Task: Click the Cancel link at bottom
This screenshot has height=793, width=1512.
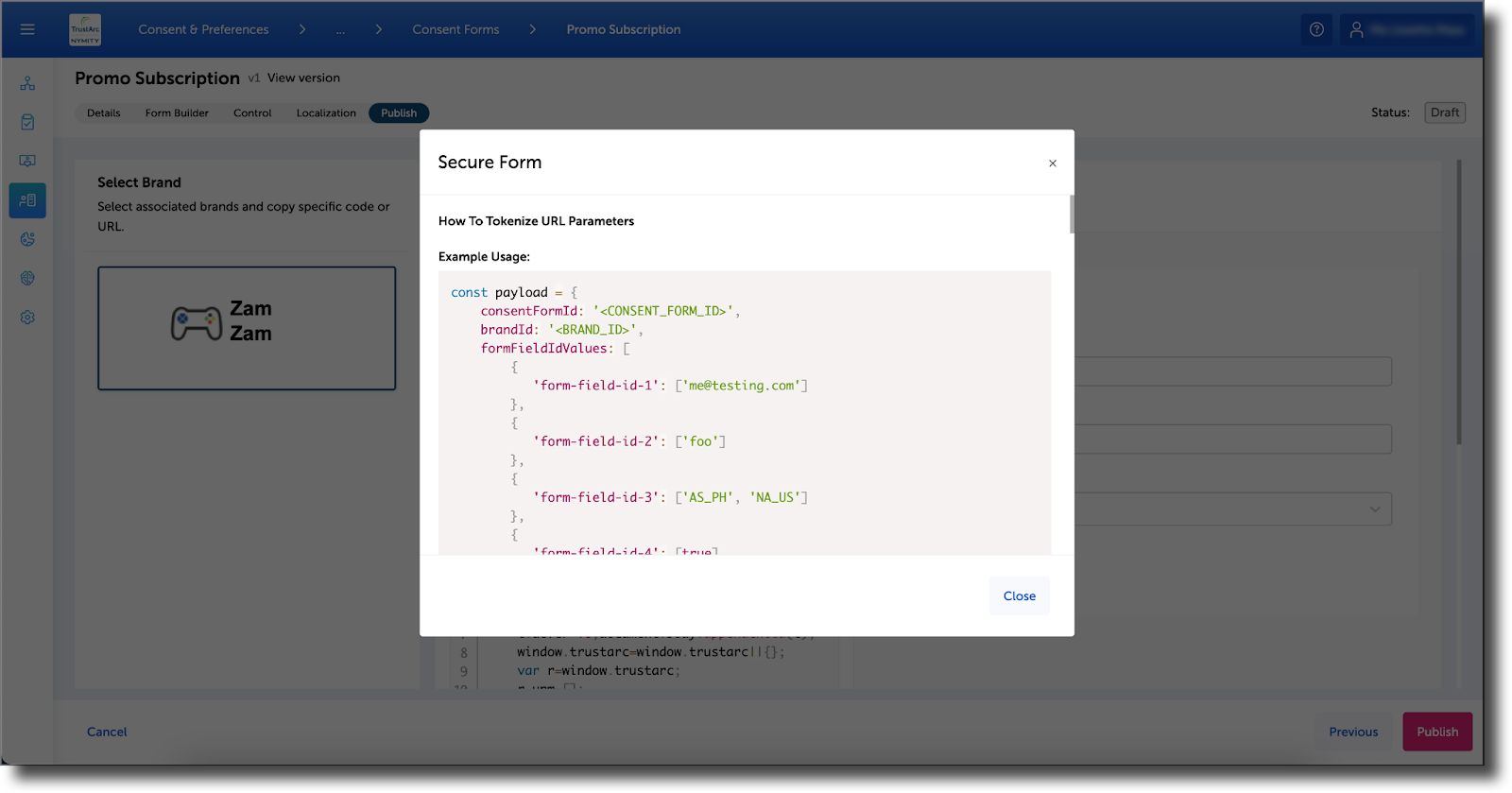Action: point(107,732)
